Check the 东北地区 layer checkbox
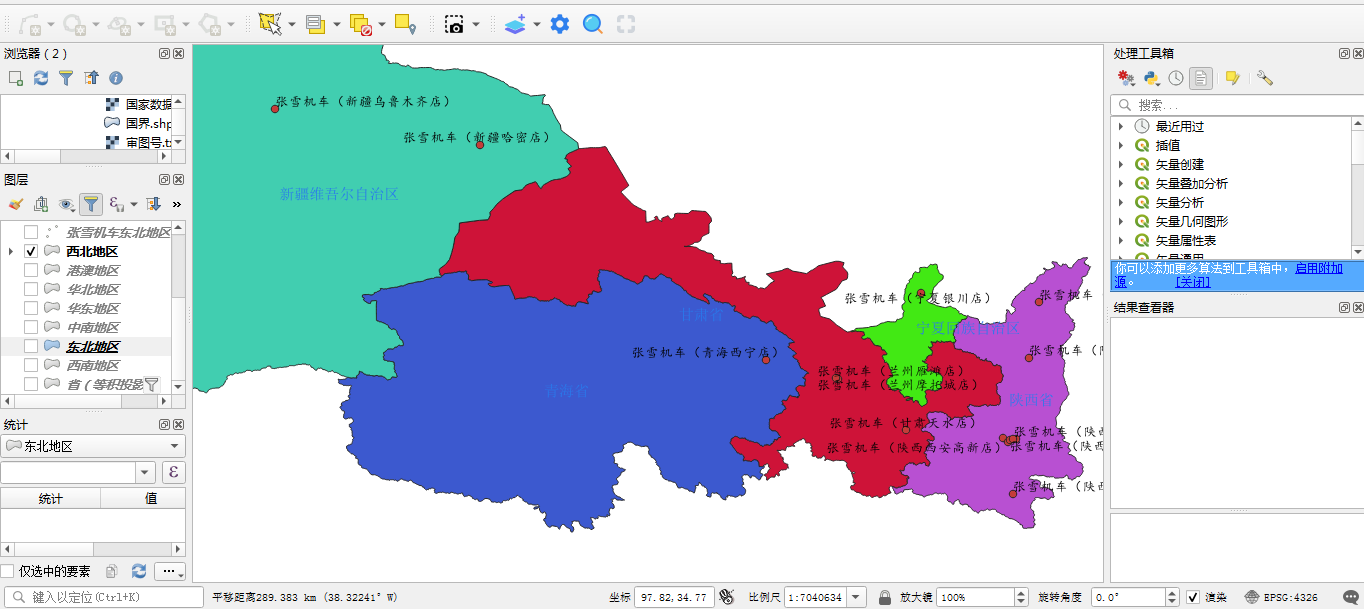Viewport: 1364px width, 609px height. (x=31, y=346)
